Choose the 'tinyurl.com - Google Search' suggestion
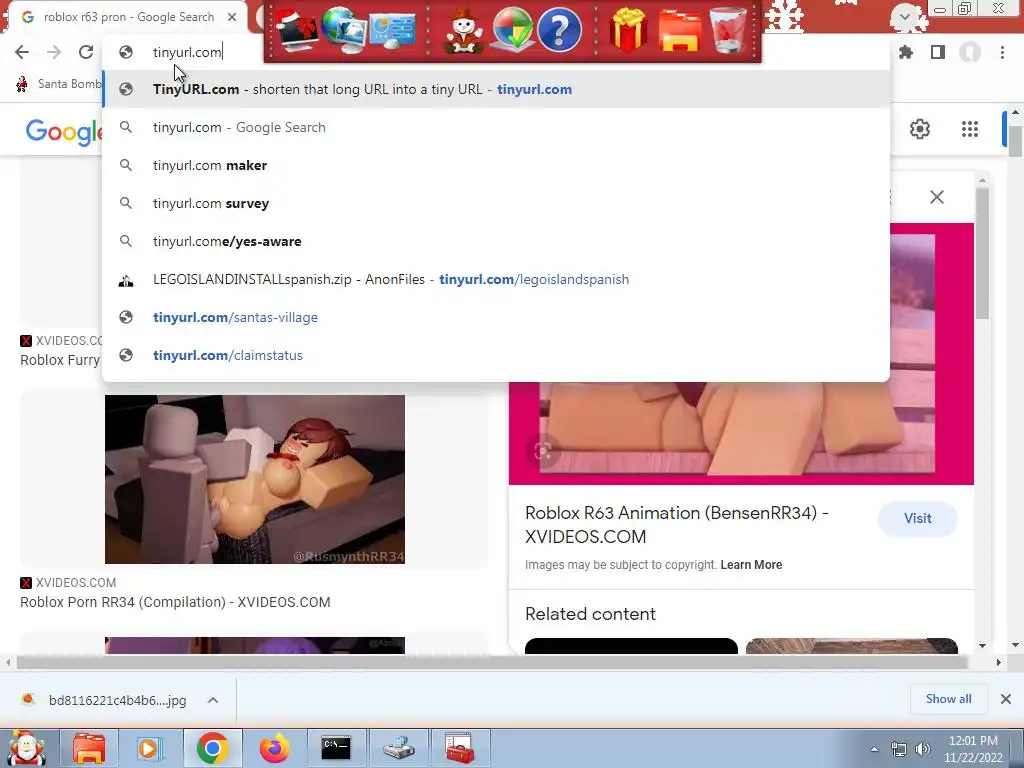Image resolution: width=1024 pixels, height=768 pixels. (496, 127)
